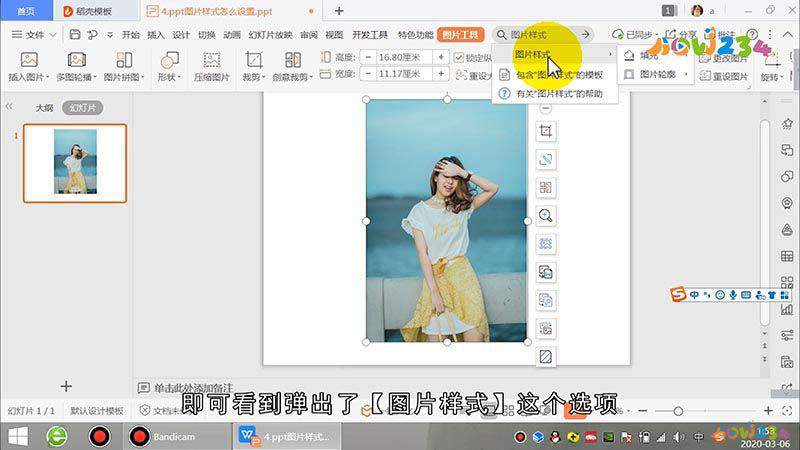Image resolution: width=800 pixels, height=450 pixels.
Task: Open the sliders settings icon in right sidebar
Action: coord(787,335)
